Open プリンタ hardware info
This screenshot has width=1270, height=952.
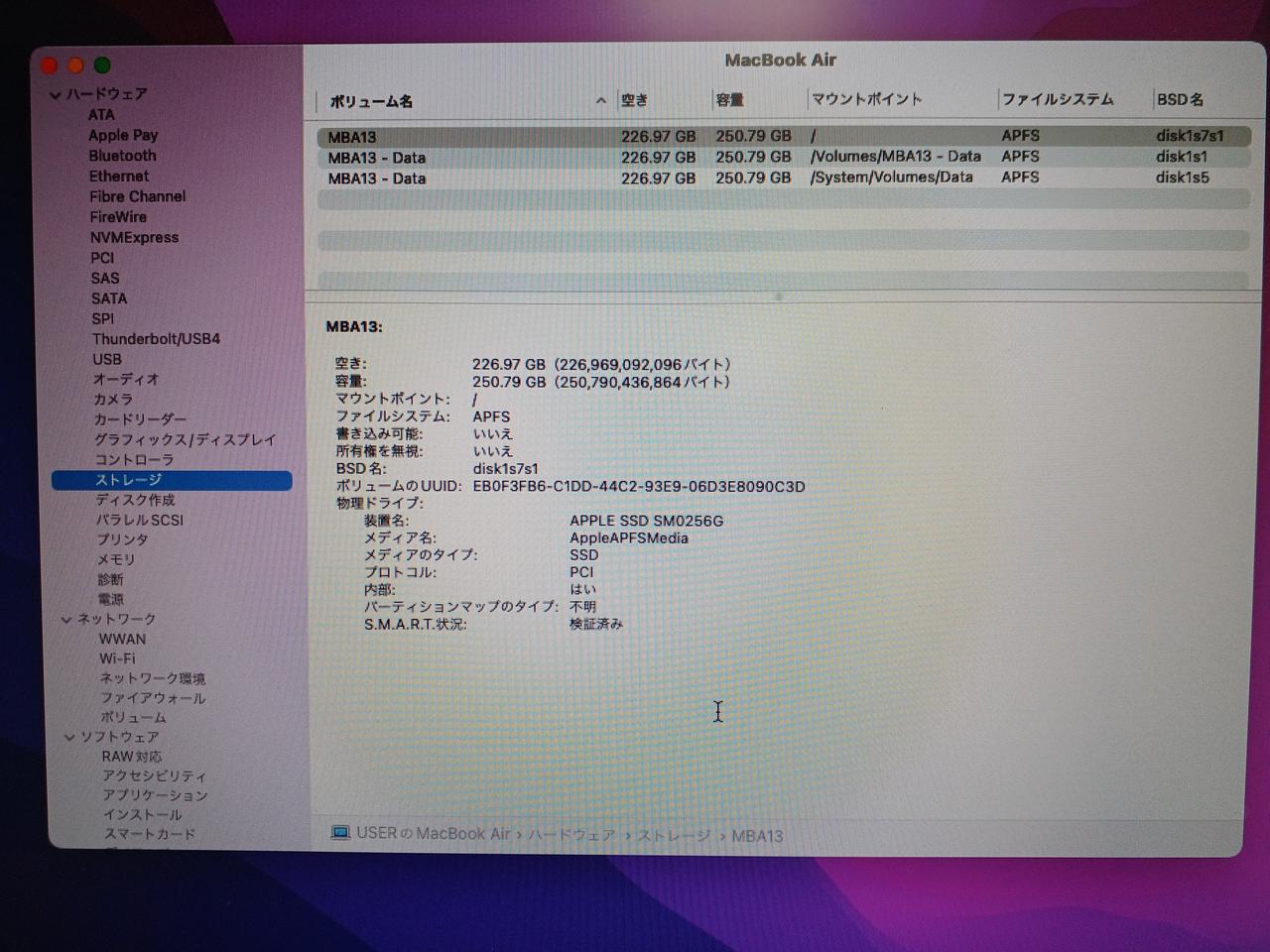tap(122, 539)
